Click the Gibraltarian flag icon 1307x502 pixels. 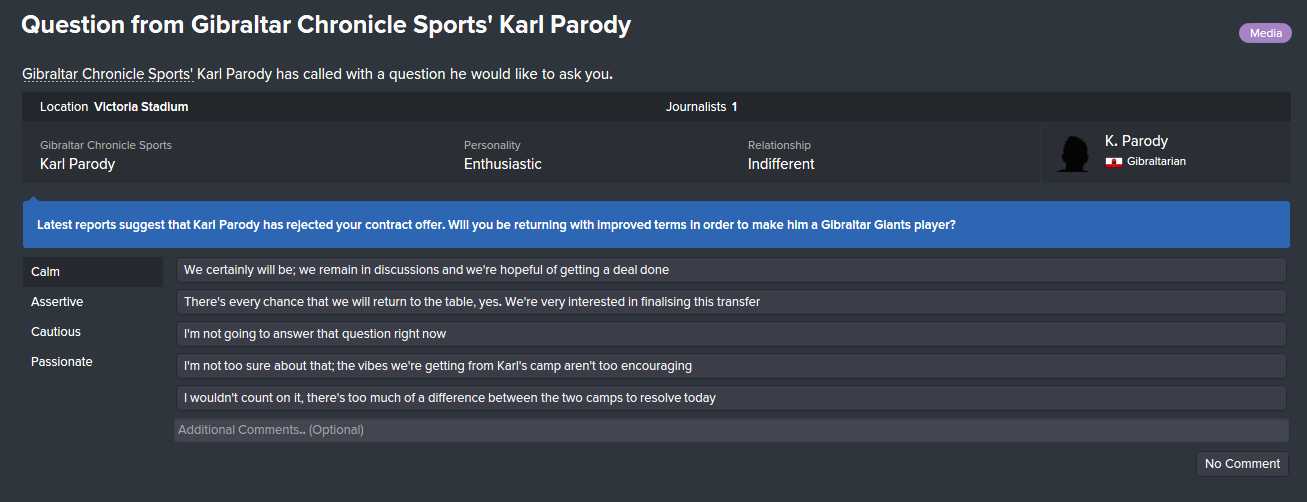pos(1113,162)
